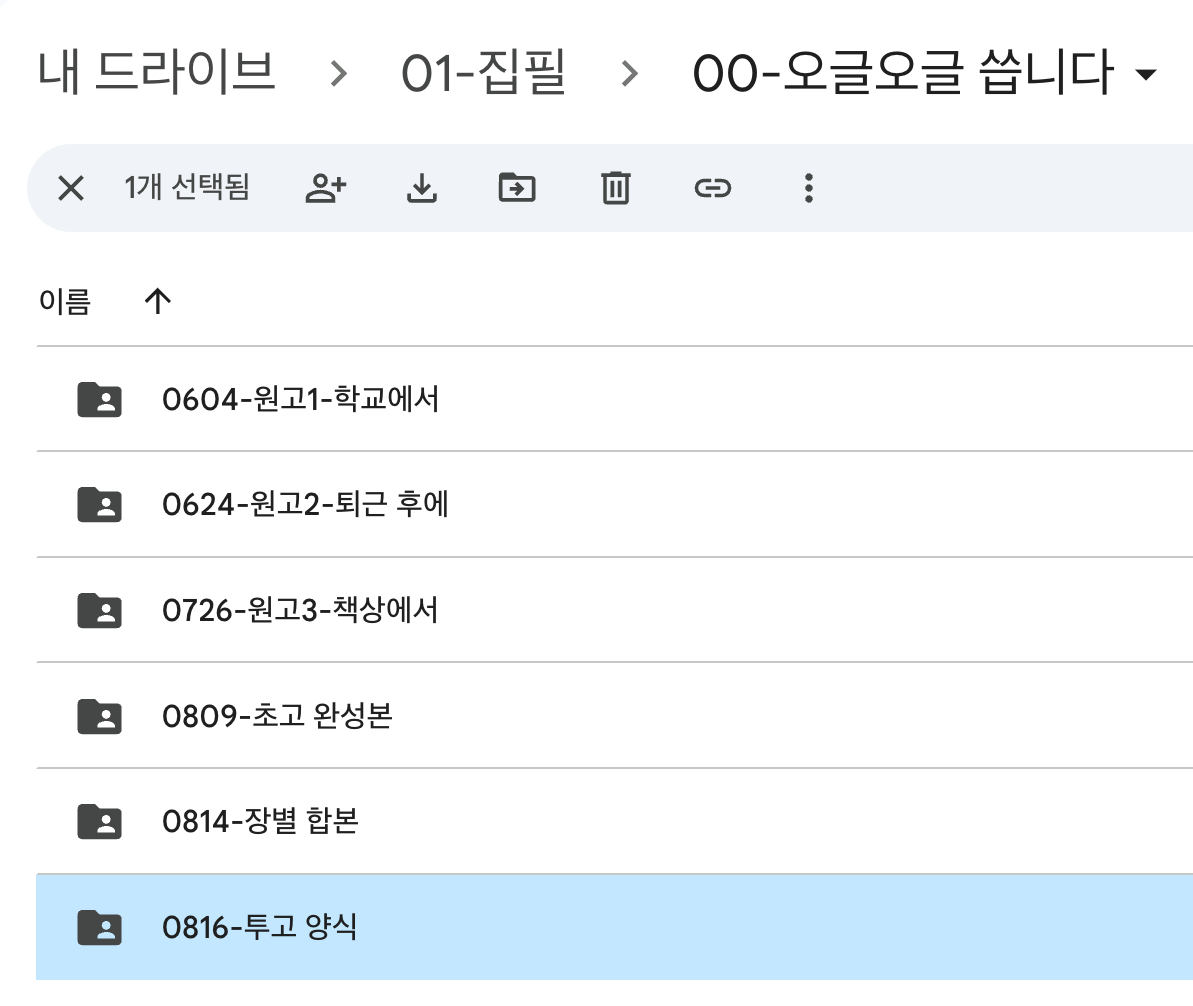Sort by the 이름 column header

[x=65, y=301]
